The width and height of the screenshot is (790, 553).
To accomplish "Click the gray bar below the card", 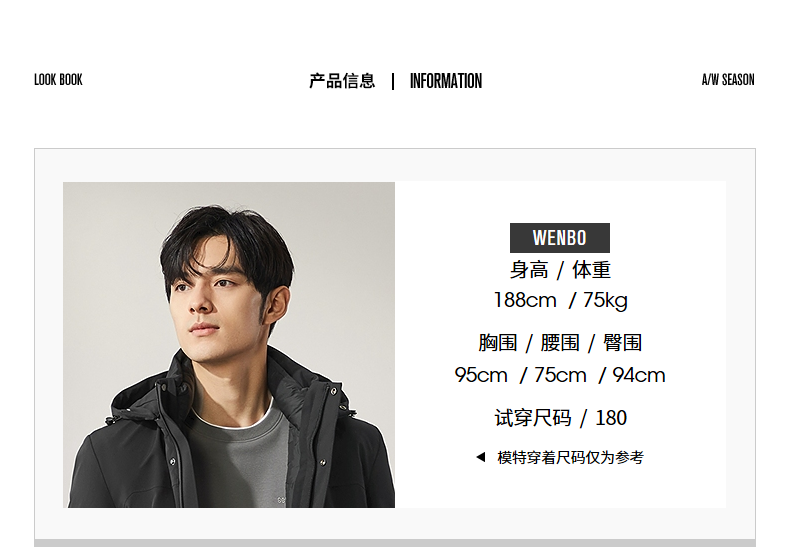I will point(395,543).
